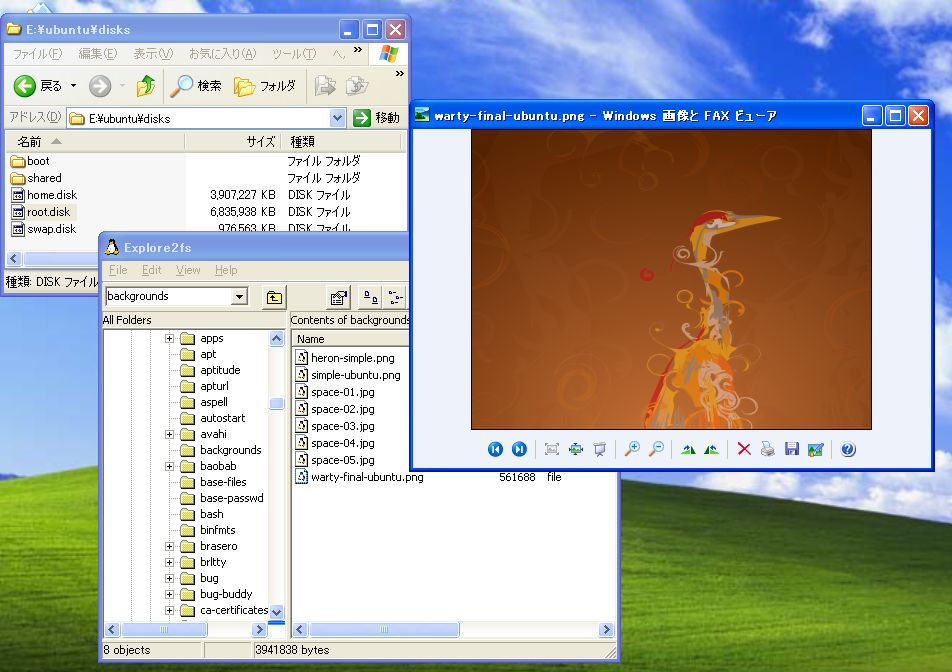Screen dimensions: 952x672
Task: Open the View menu in Explore2fs
Action: pos(188,270)
